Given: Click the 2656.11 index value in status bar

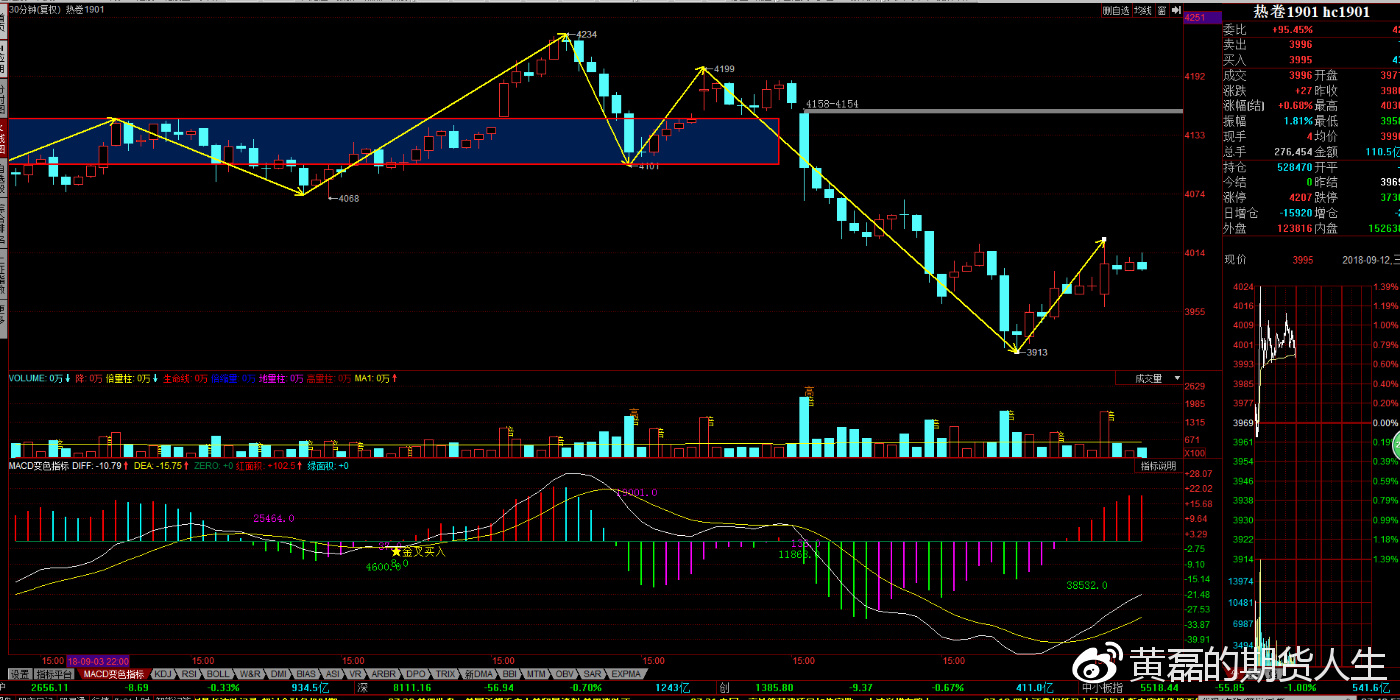Looking at the screenshot, I should click(50, 688).
